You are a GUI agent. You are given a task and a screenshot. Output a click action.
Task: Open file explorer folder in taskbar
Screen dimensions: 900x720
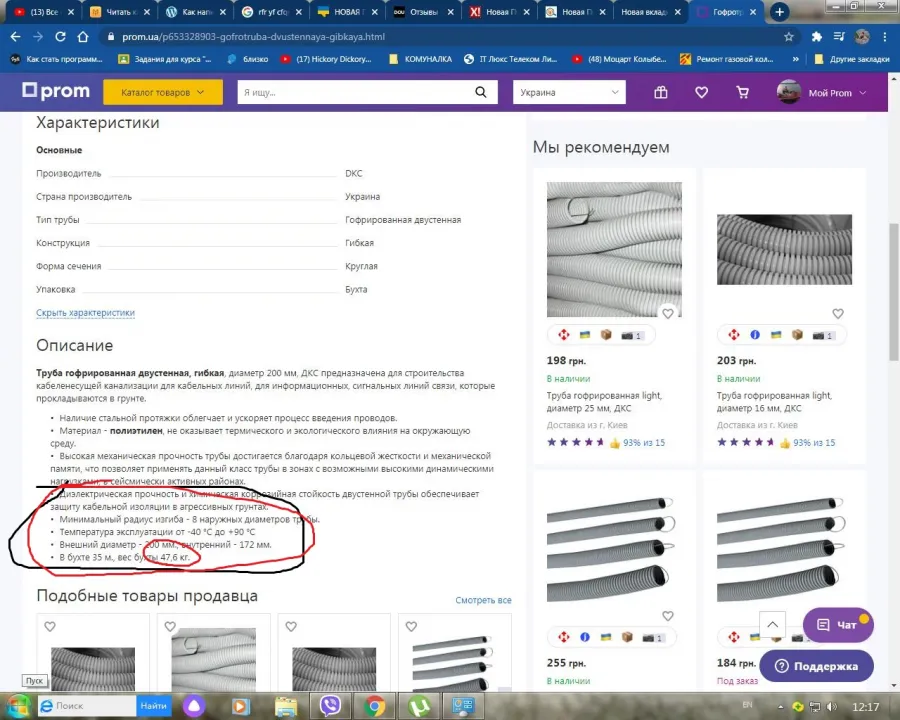286,706
